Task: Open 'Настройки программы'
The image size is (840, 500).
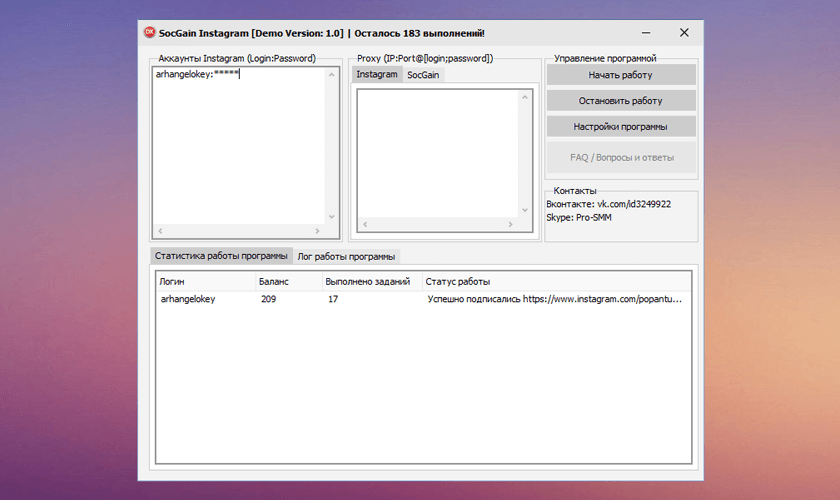Action: click(x=621, y=126)
